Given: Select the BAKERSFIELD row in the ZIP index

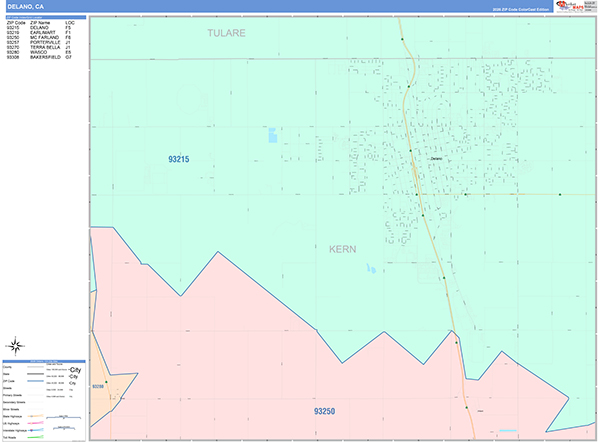Looking at the screenshot, I should coord(39,57).
